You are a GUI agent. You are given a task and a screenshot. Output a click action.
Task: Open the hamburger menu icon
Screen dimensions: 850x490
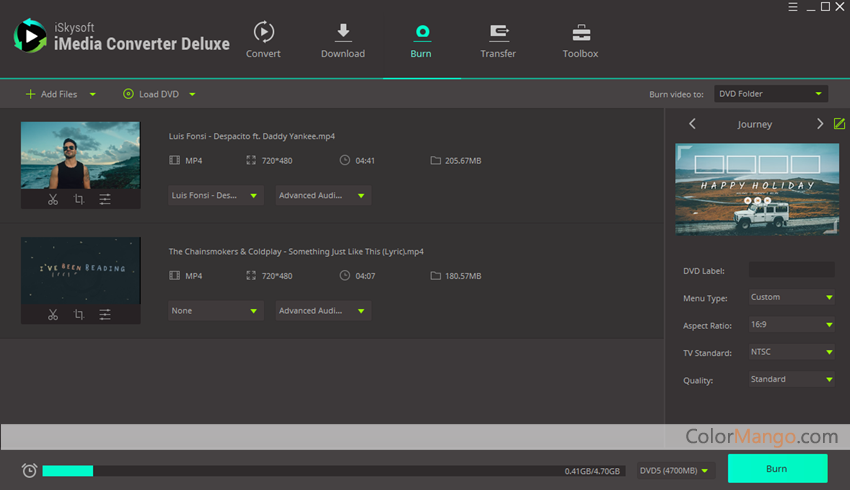coord(793,7)
